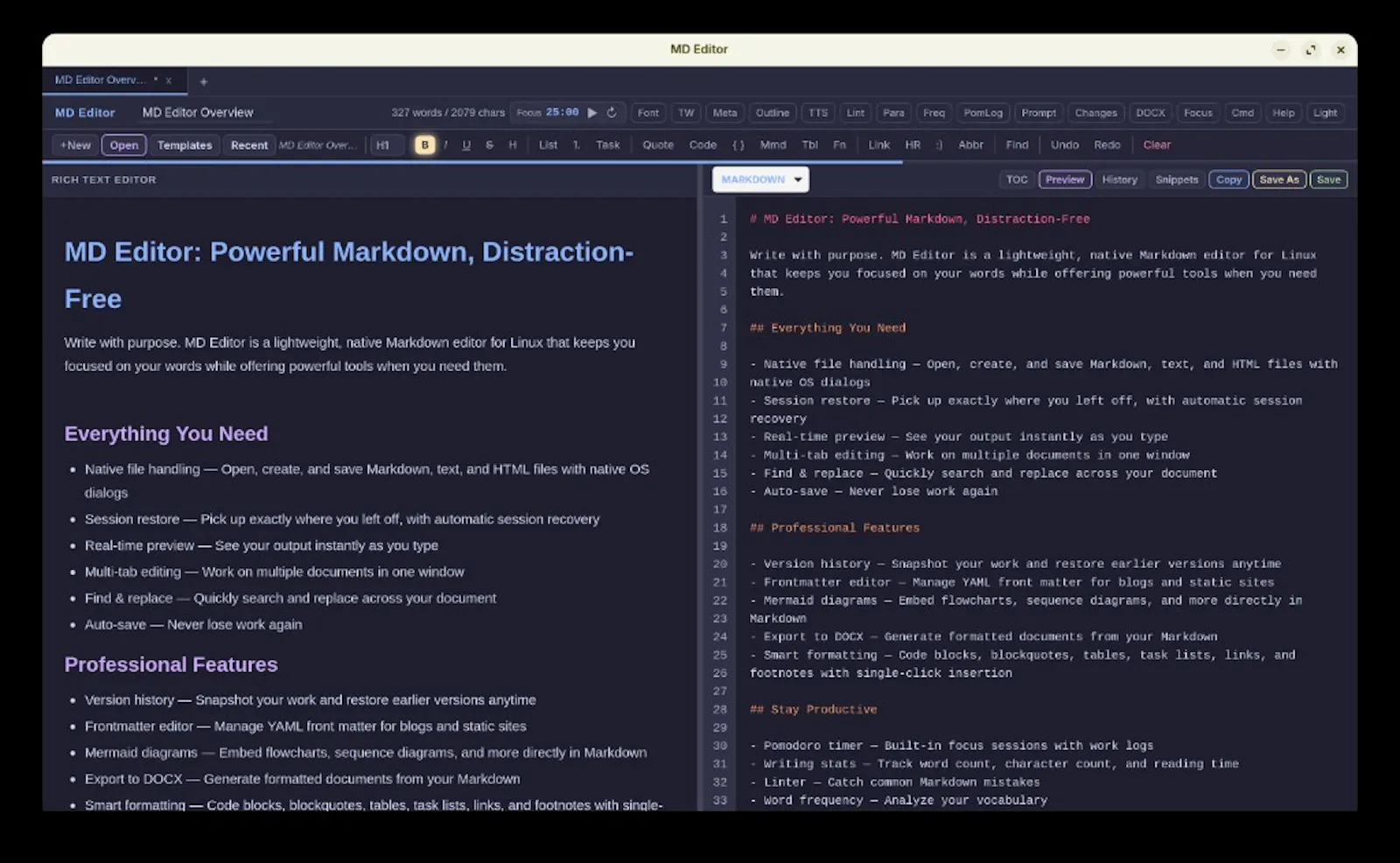Run the Lint checker
Screen dimensions: 1400x863
click(x=856, y=113)
